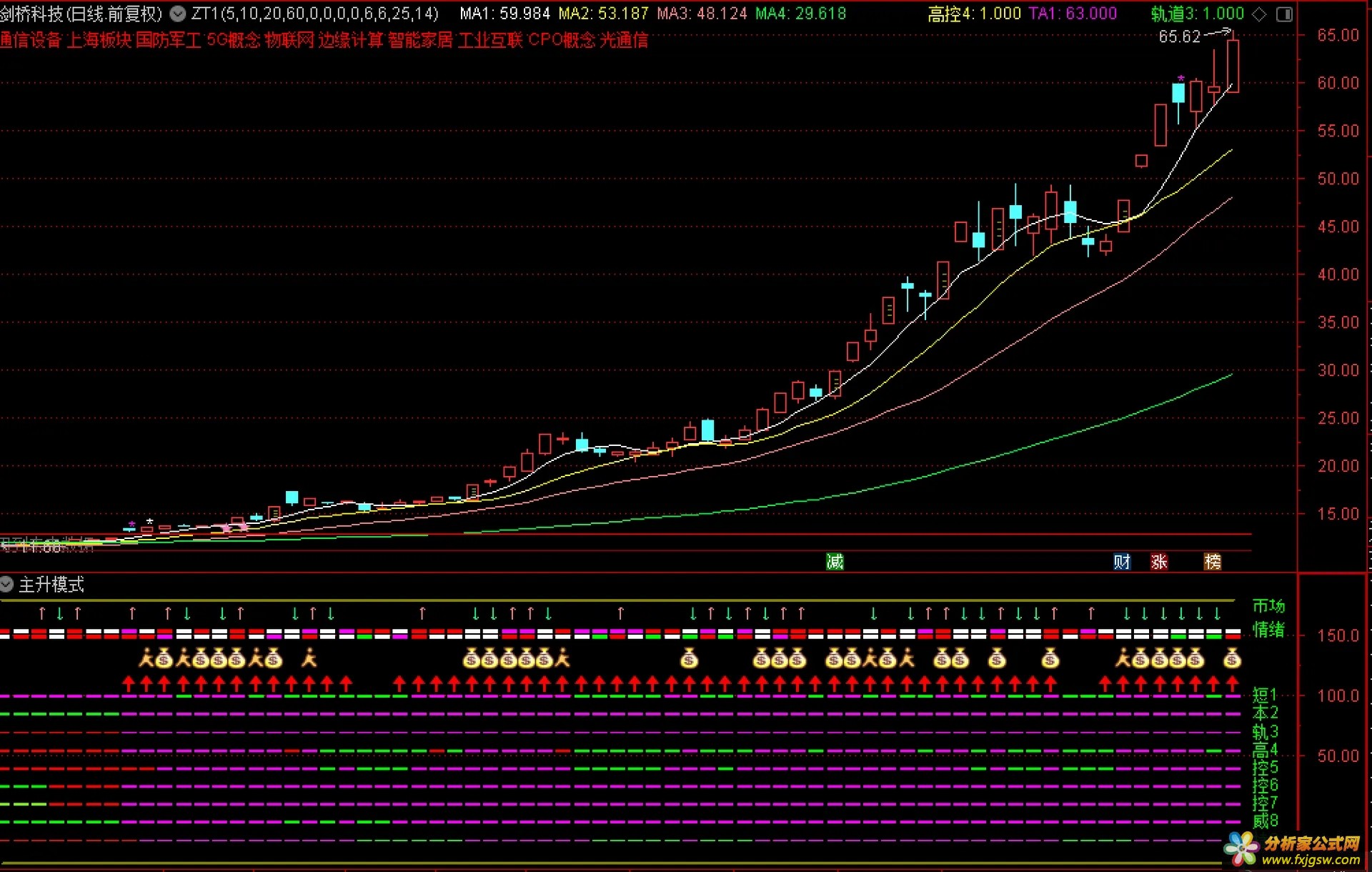Click the 15.00 price axis value
The width and height of the screenshot is (1372, 872).
tap(1338, 514)
